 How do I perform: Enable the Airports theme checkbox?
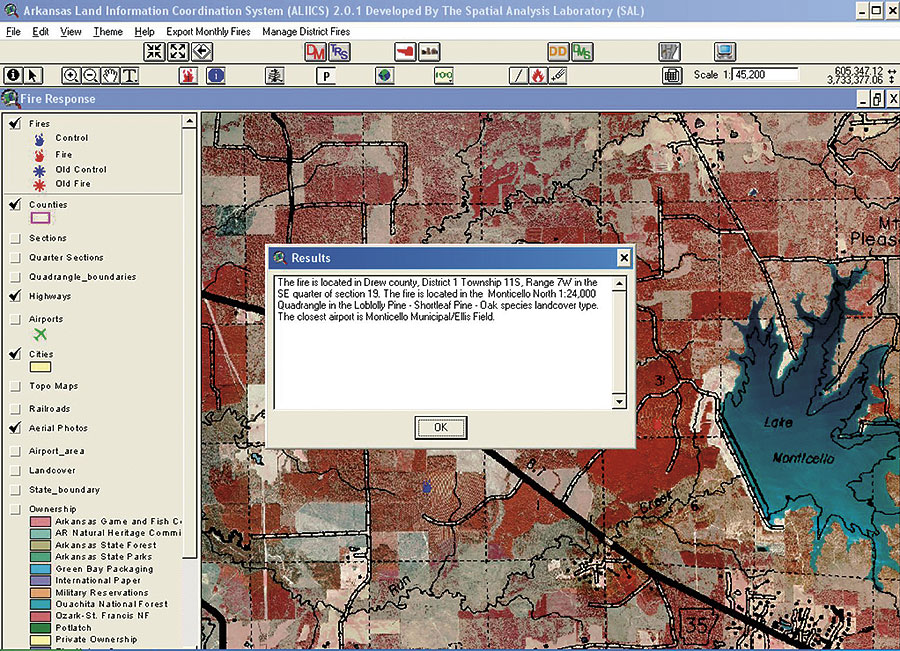point(15,319)
